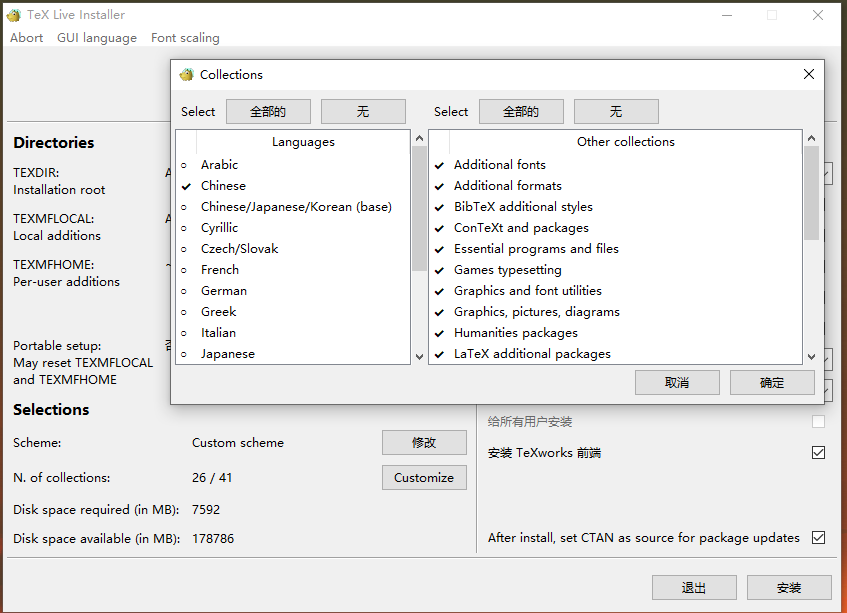Viewport: 847px width, 613px height.
Task: Click the TEXDIR: label
Action: pos(36,173)
